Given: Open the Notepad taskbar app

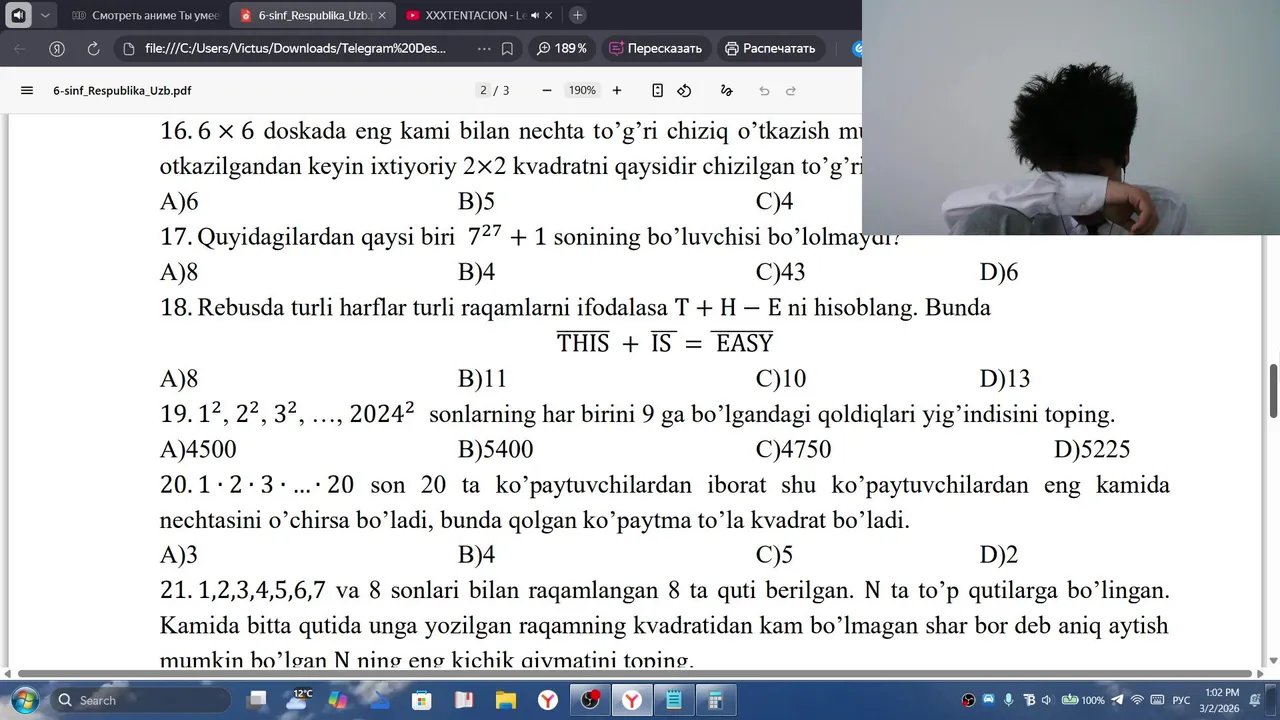Looking at the screenshot, I should click(x=674, y=700).
